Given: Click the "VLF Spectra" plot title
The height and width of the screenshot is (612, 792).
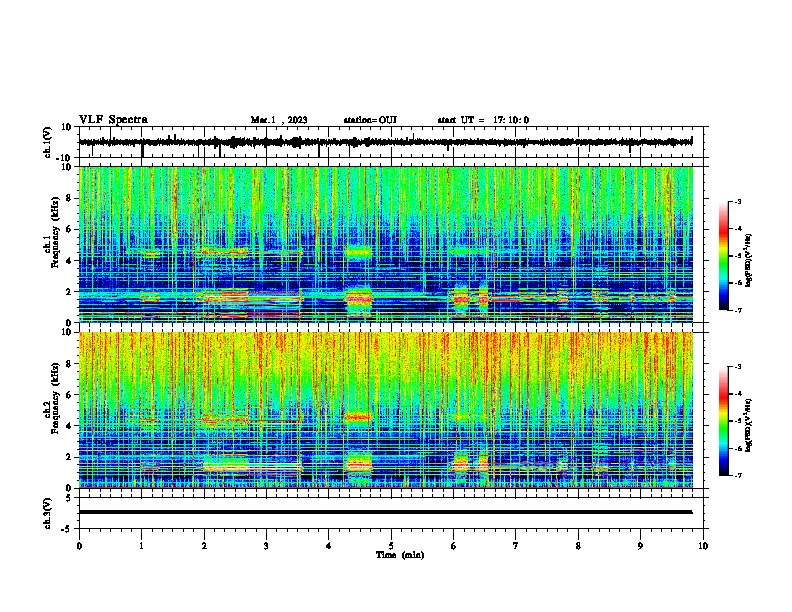Looking at the screenshot, I should point(113,120).
